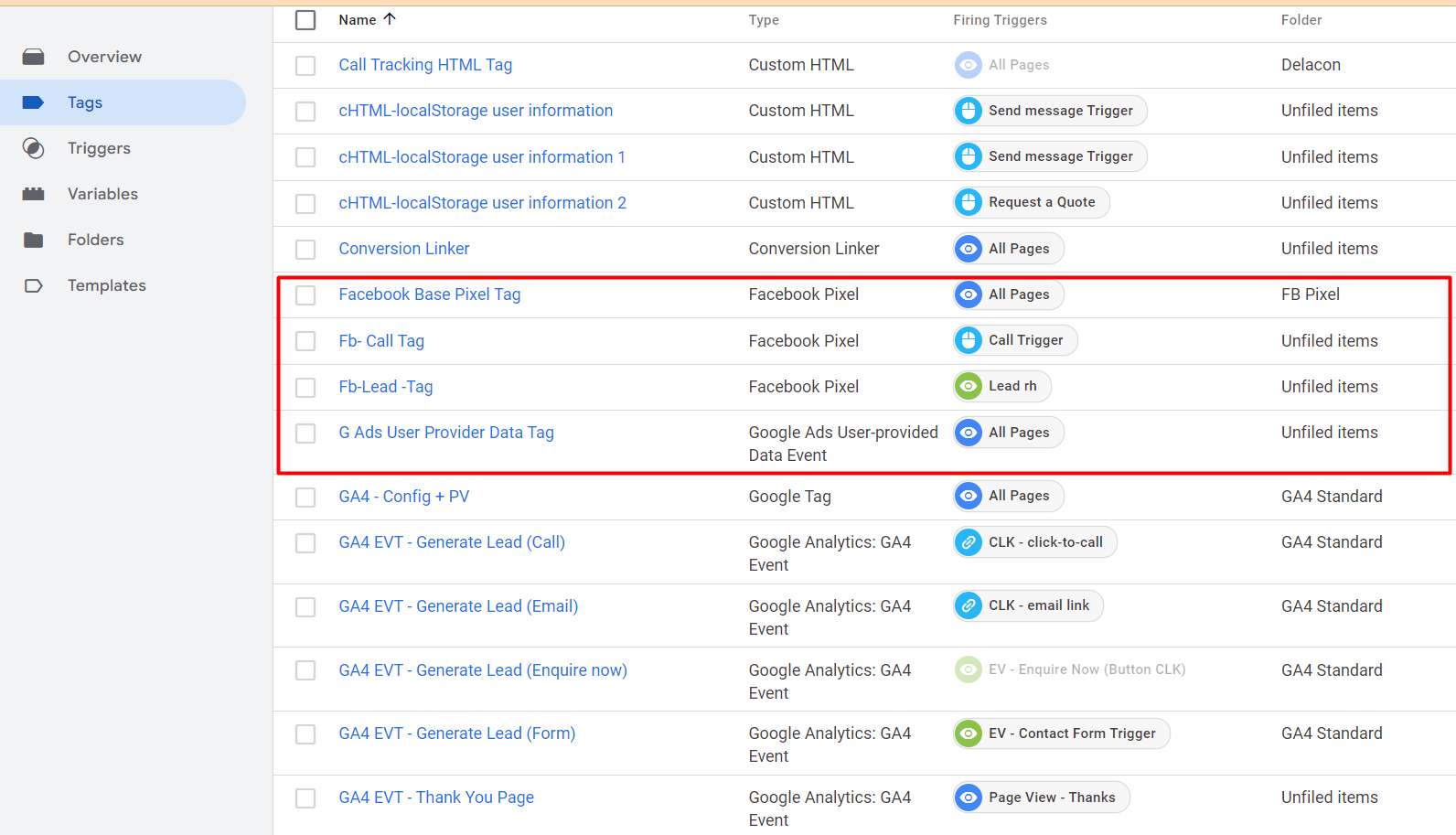
Task: Open Variables in the sidebar
Action: (123, 194)
